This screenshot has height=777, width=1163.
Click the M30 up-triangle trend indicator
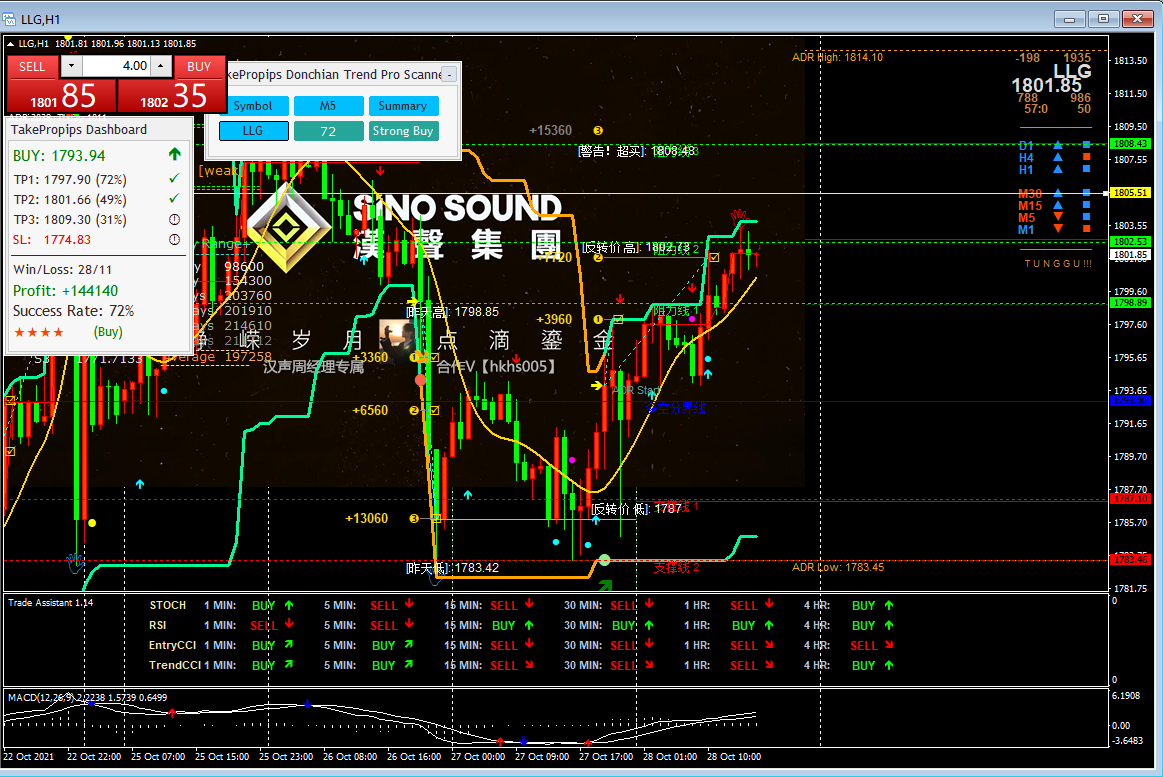click(1058, 194)
